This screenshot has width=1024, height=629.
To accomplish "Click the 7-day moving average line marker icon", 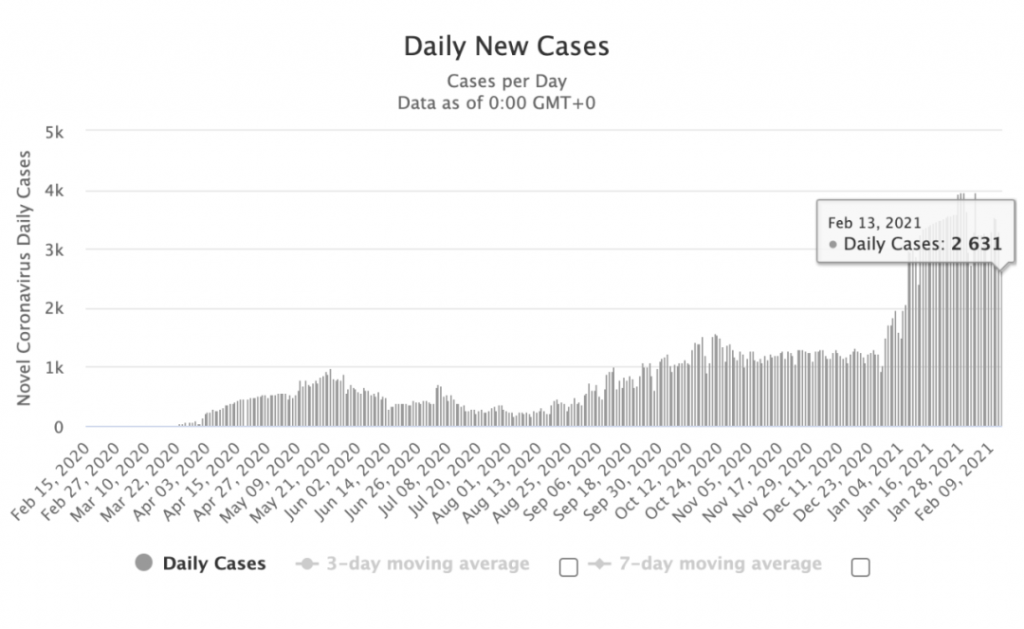I will pos(601,564).
